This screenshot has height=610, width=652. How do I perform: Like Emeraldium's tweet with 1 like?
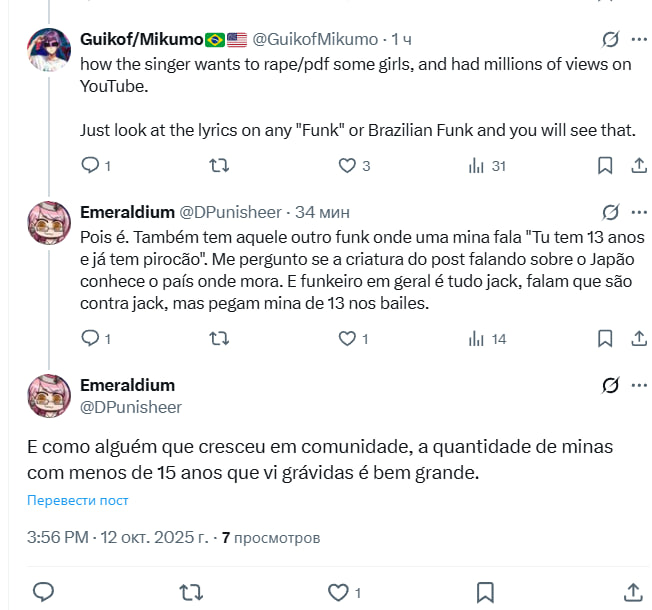coord(347,339)
